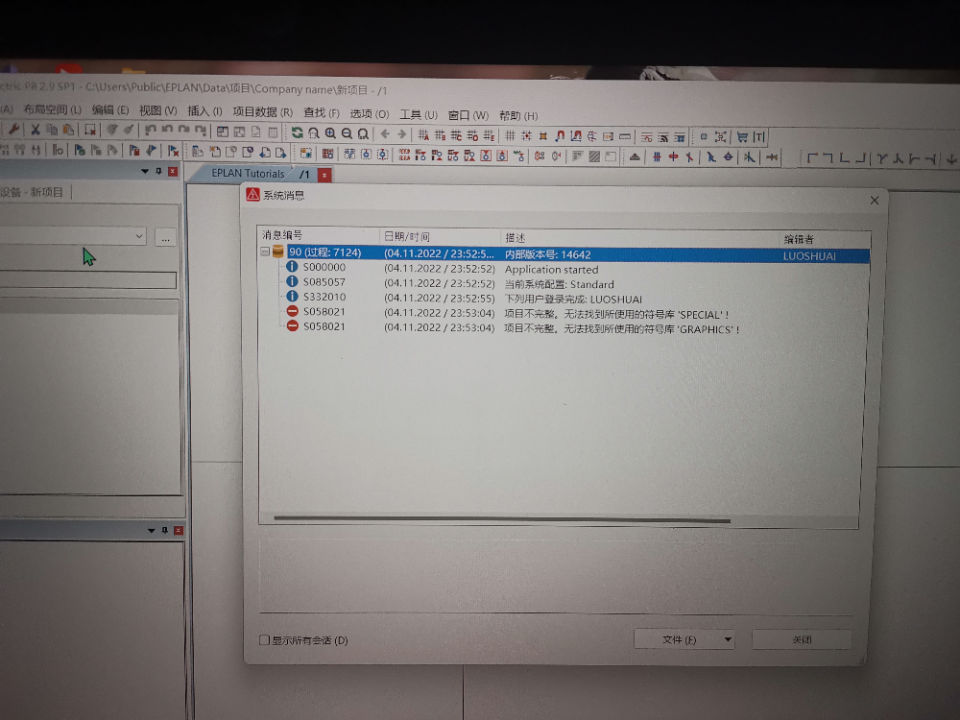The height and width of the screenshot is (720, 960).
Task: Select S058021 error about 'SPECIAL' library
Action: pyautogui.click(x=563, y=313)
